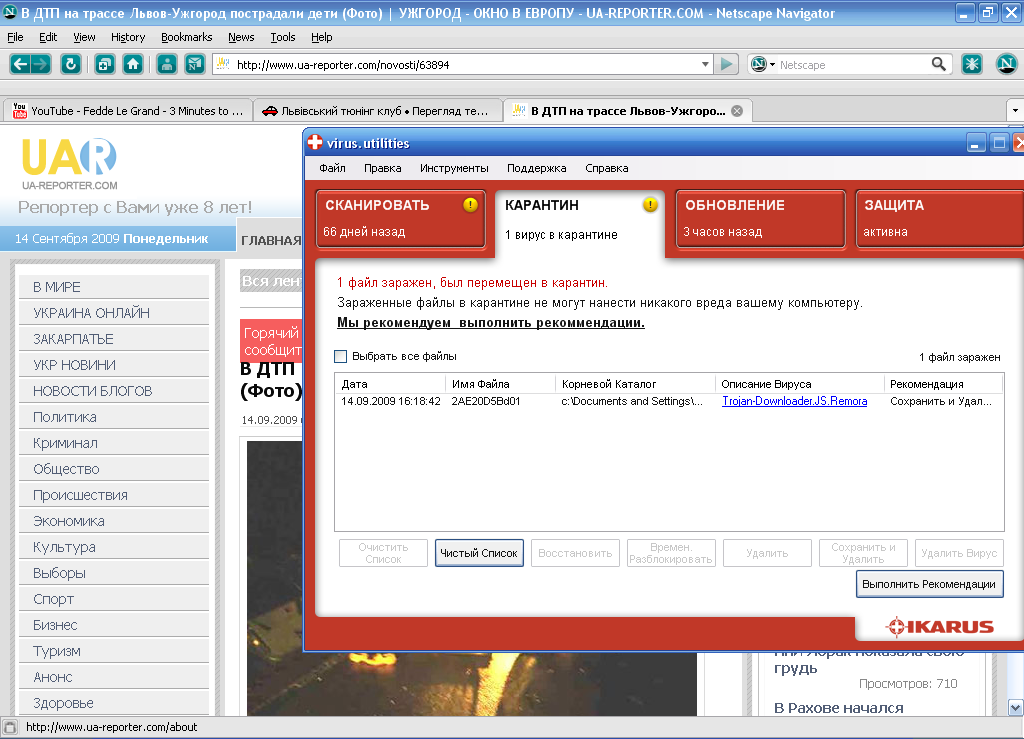Viewport: 1024px width, 739px height.
Task: Restore down the Netscape Navigator window
Action: [988, 12]
